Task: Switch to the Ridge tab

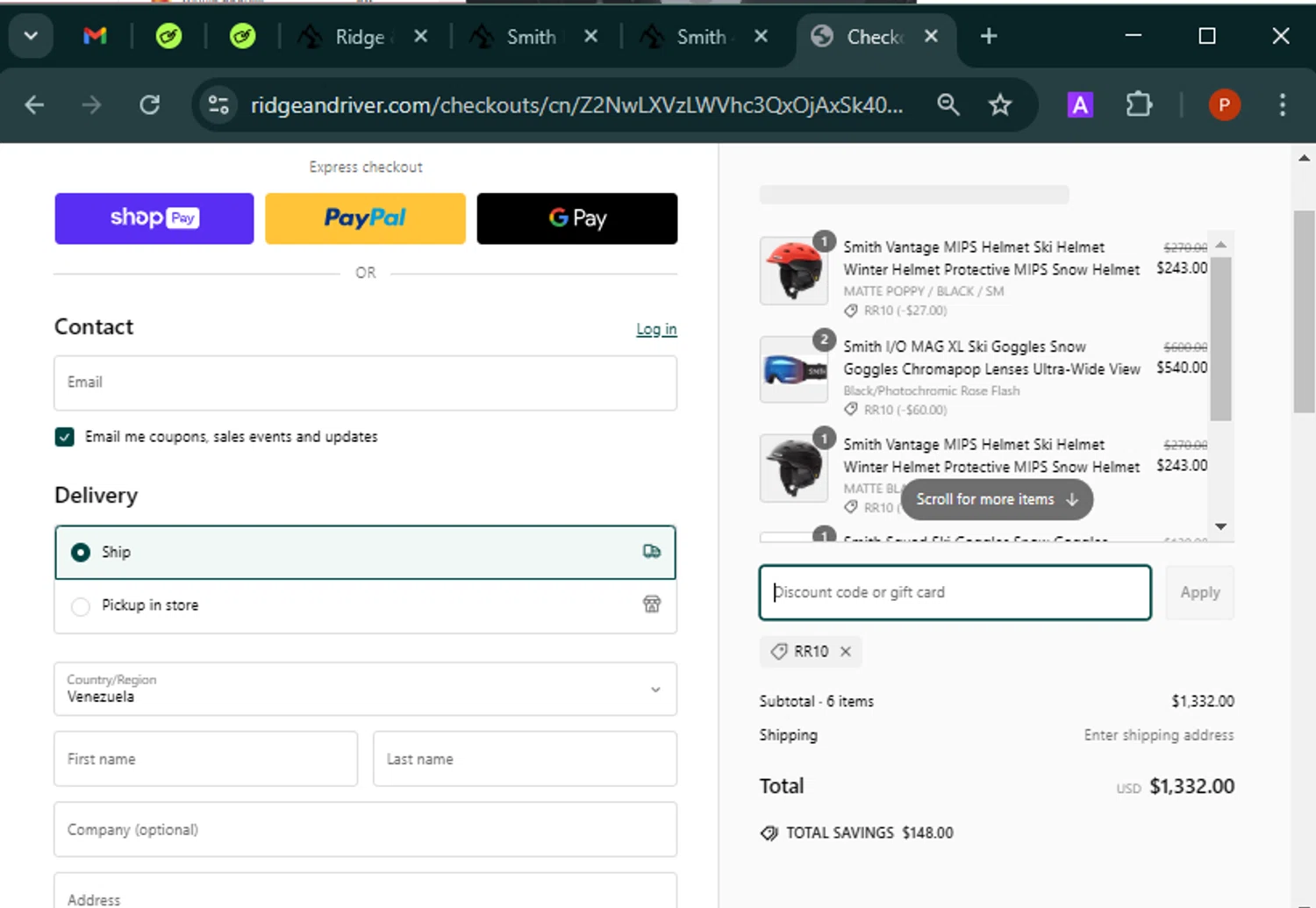Action: pos(347,37)
